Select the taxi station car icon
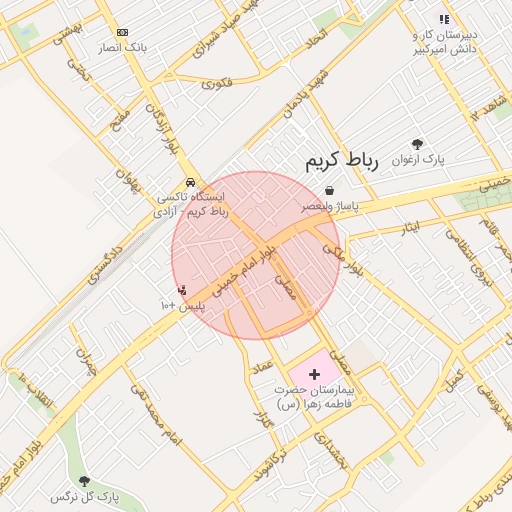This screenshot has width=512, height=512. tap(190, 182)
